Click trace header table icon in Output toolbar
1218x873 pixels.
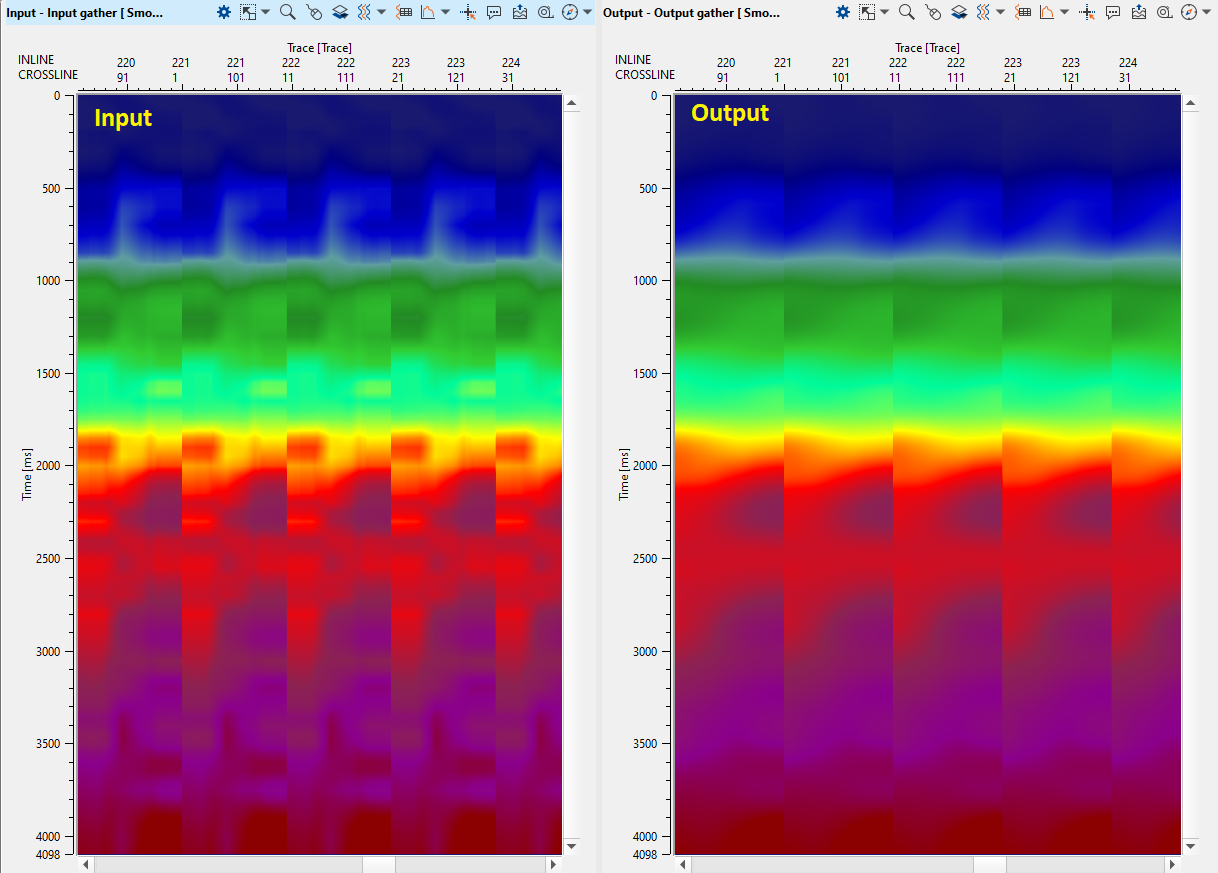[1023, 12]
